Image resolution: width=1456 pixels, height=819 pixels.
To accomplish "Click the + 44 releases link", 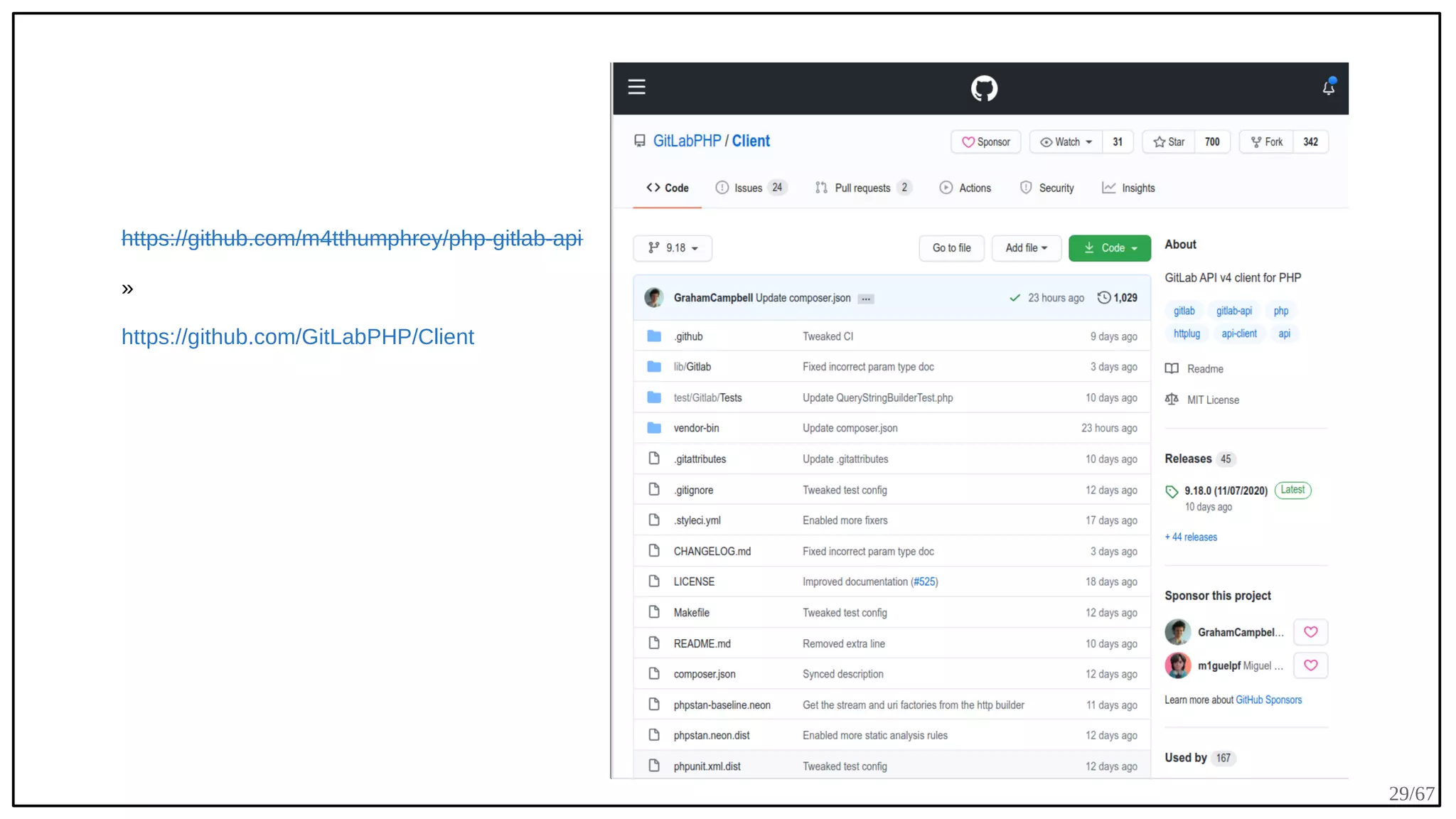I will tap(1191, 537).
